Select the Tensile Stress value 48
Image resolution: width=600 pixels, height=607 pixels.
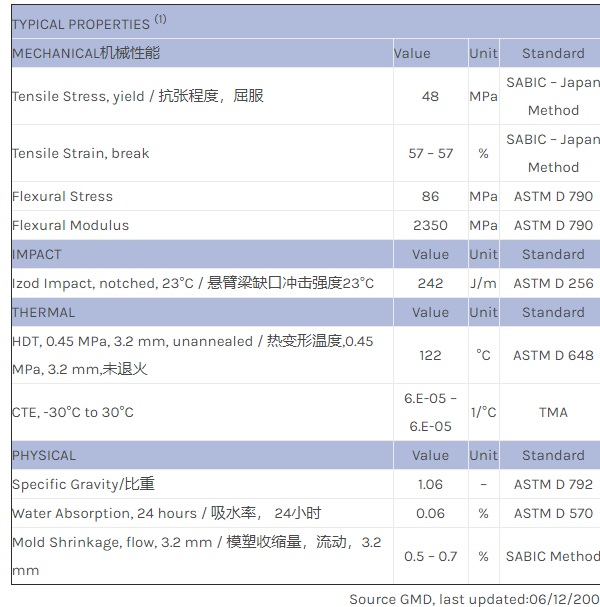click(430, 96)
